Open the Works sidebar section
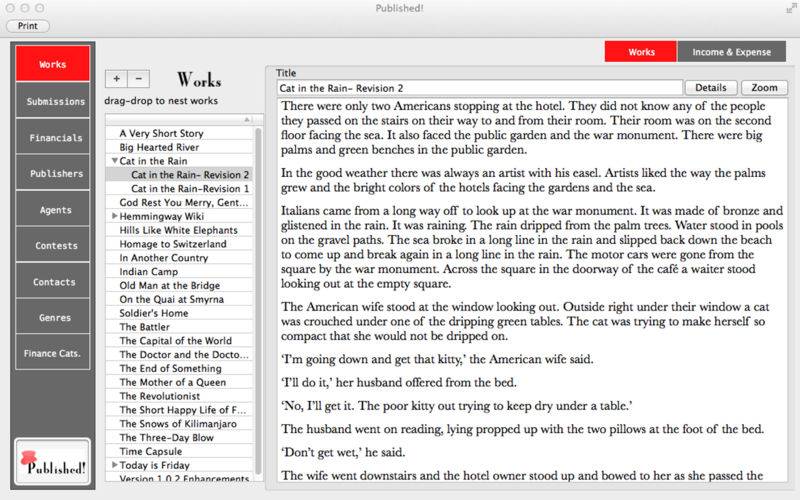 click(53, 64)
